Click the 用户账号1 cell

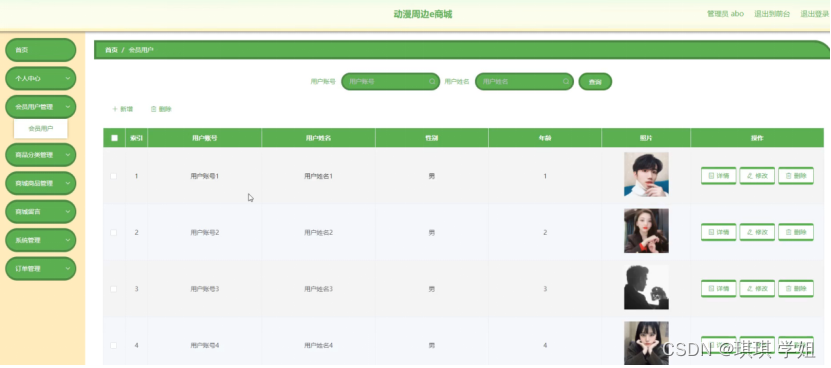pyautogui.click(x=205, y=176)
